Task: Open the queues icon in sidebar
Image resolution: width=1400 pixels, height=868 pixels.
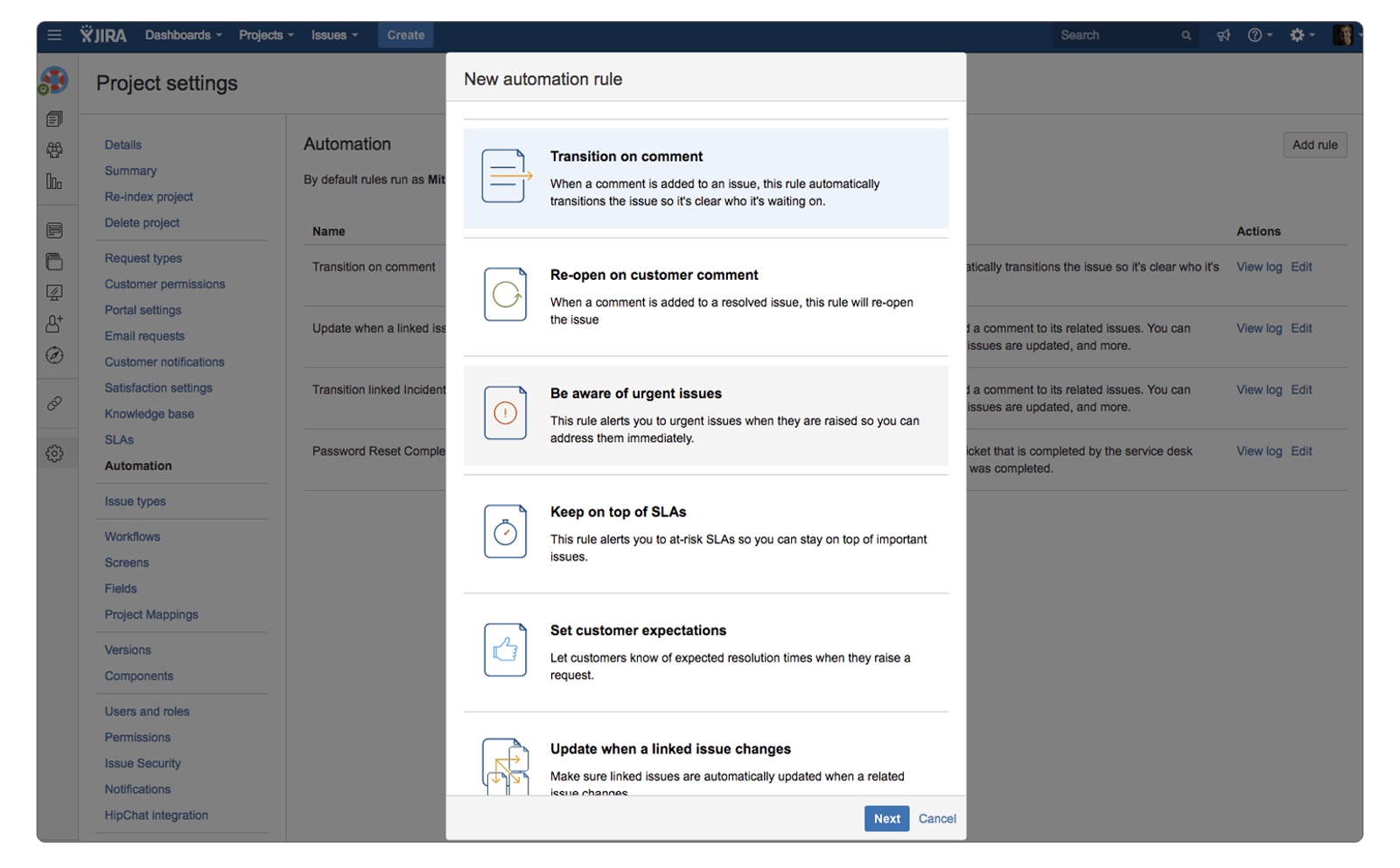Action: pos(54,118)
